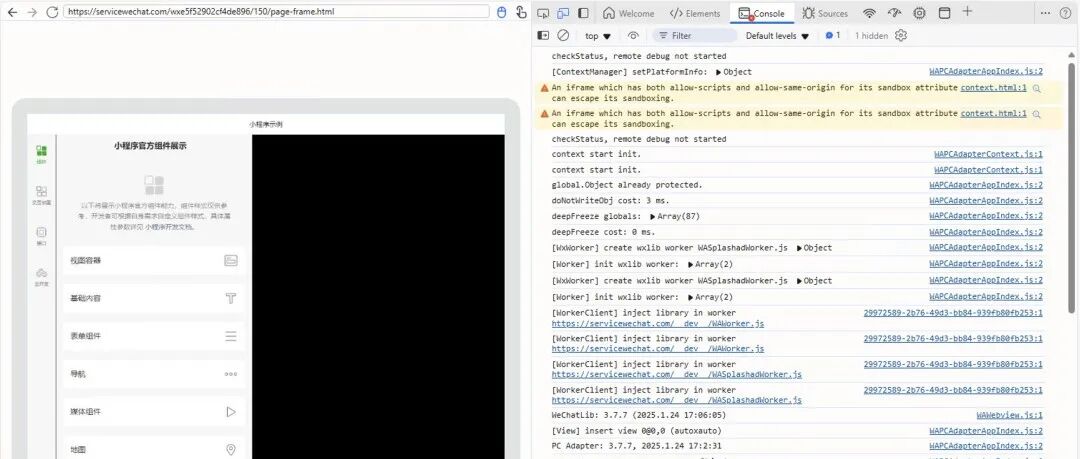This screenshot has height=459, width=1080.
Task: Select the green 组件 sidebar icon
Action: tap(42, 154)
